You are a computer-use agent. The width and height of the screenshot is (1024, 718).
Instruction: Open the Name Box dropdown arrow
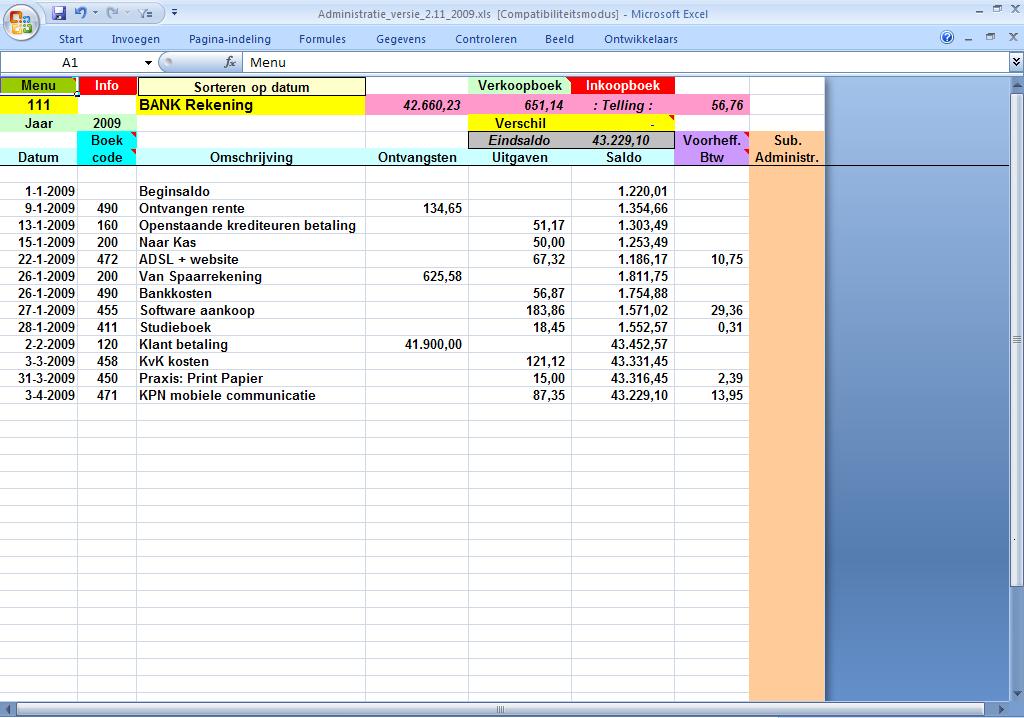[x=148, y=62]
